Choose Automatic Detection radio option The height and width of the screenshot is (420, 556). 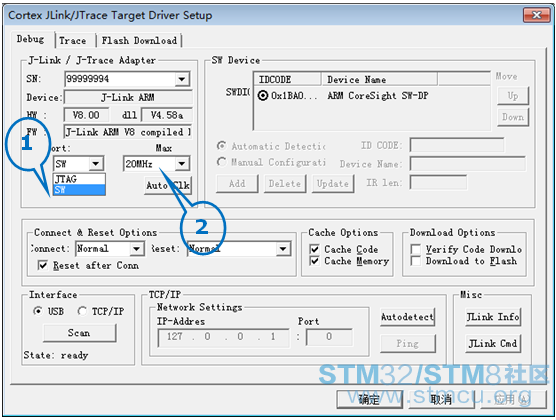[222, 146]
